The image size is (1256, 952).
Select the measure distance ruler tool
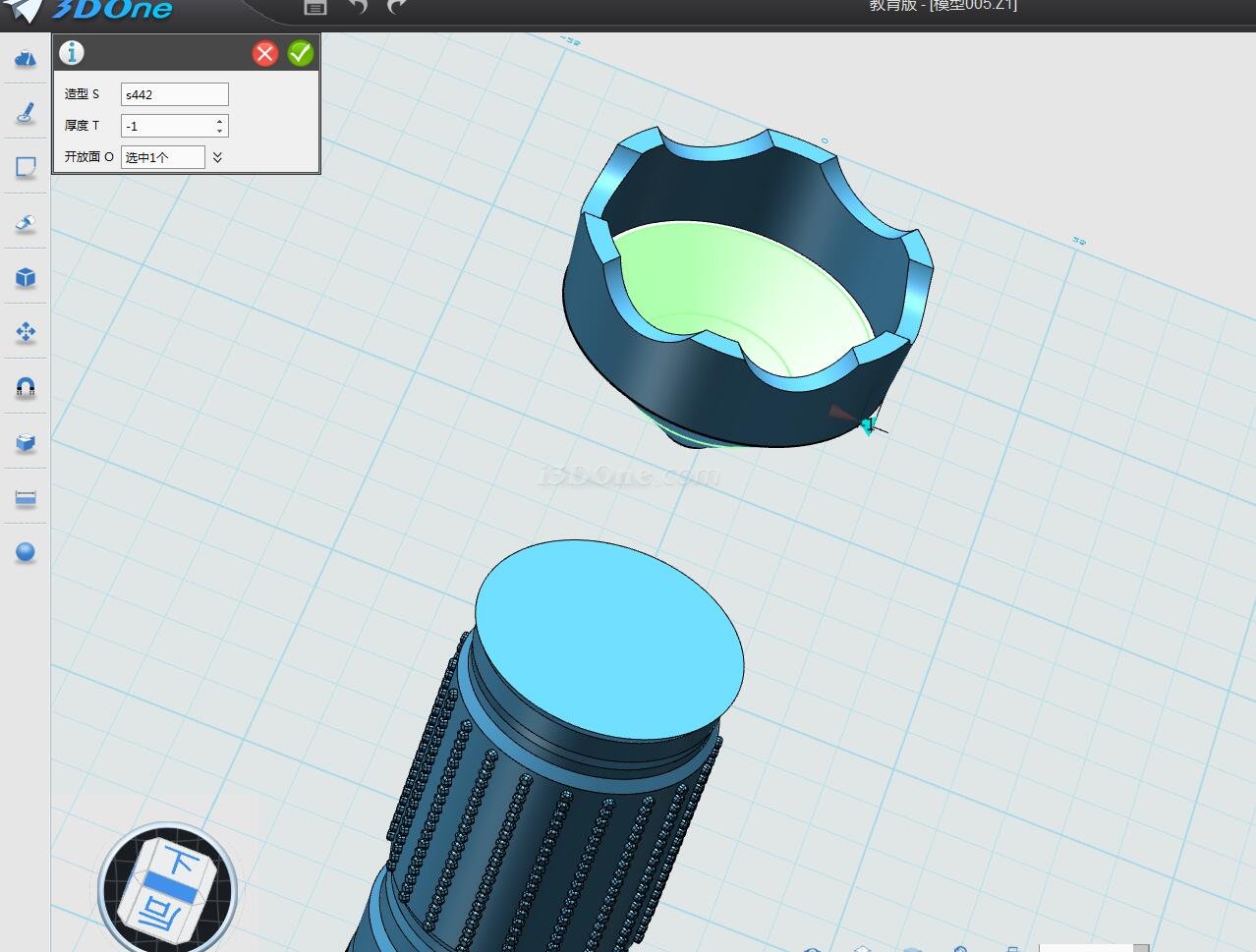[x=26, y=498]
